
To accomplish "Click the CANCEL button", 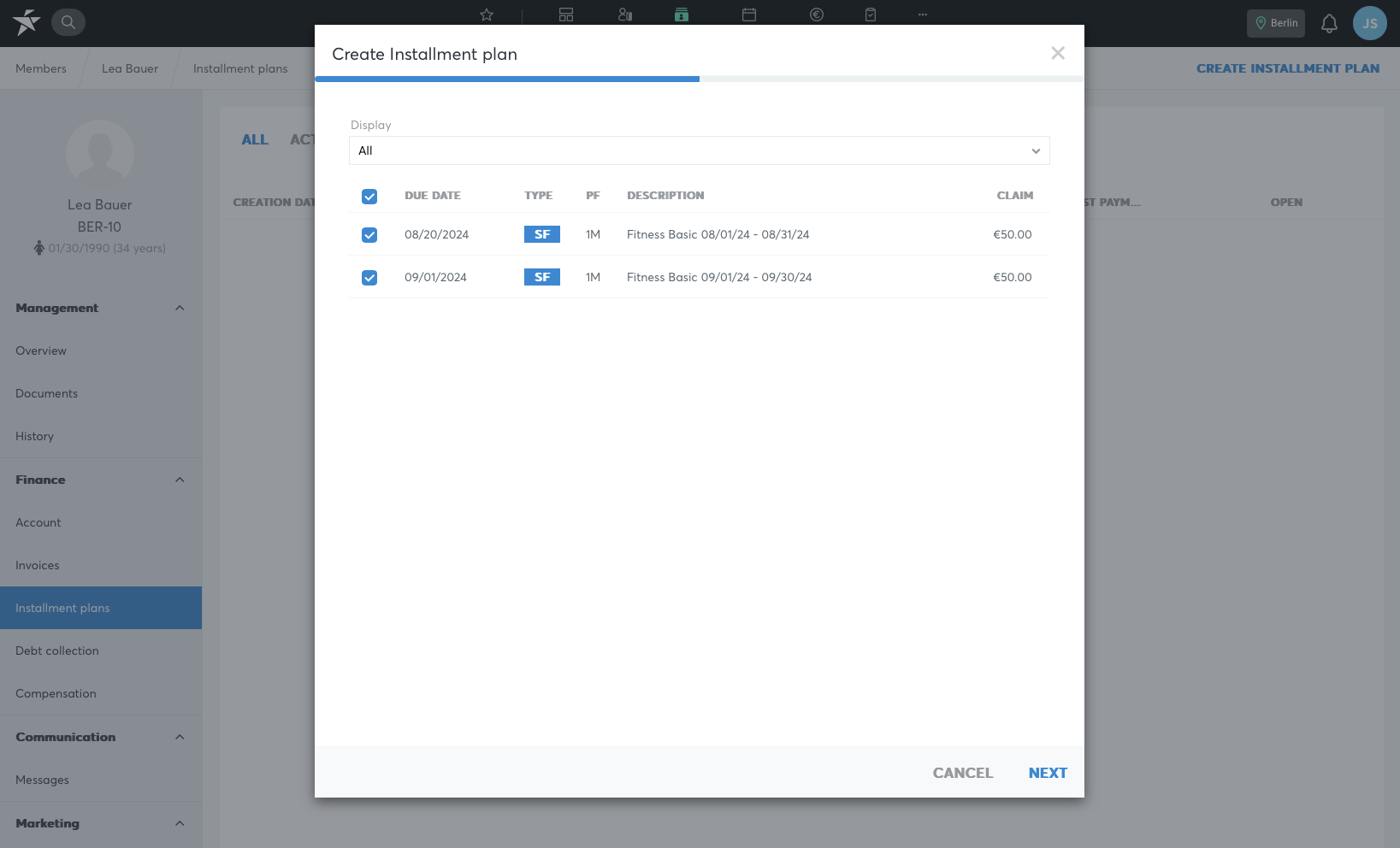I will (963, 773).
